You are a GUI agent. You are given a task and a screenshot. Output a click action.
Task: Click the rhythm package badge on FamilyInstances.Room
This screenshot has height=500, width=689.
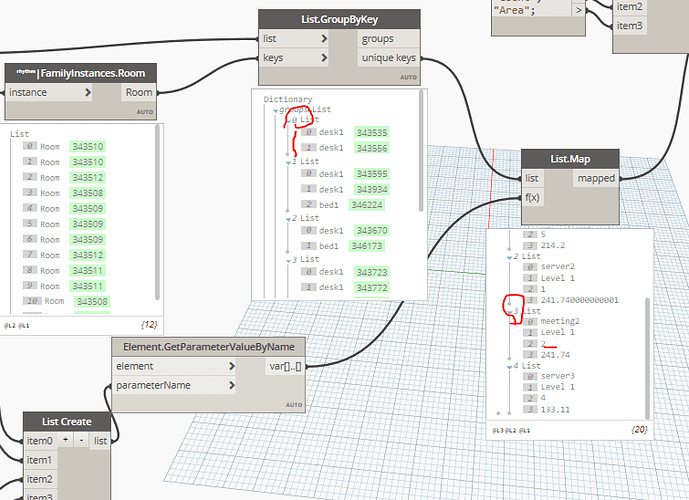pos(26,72)
